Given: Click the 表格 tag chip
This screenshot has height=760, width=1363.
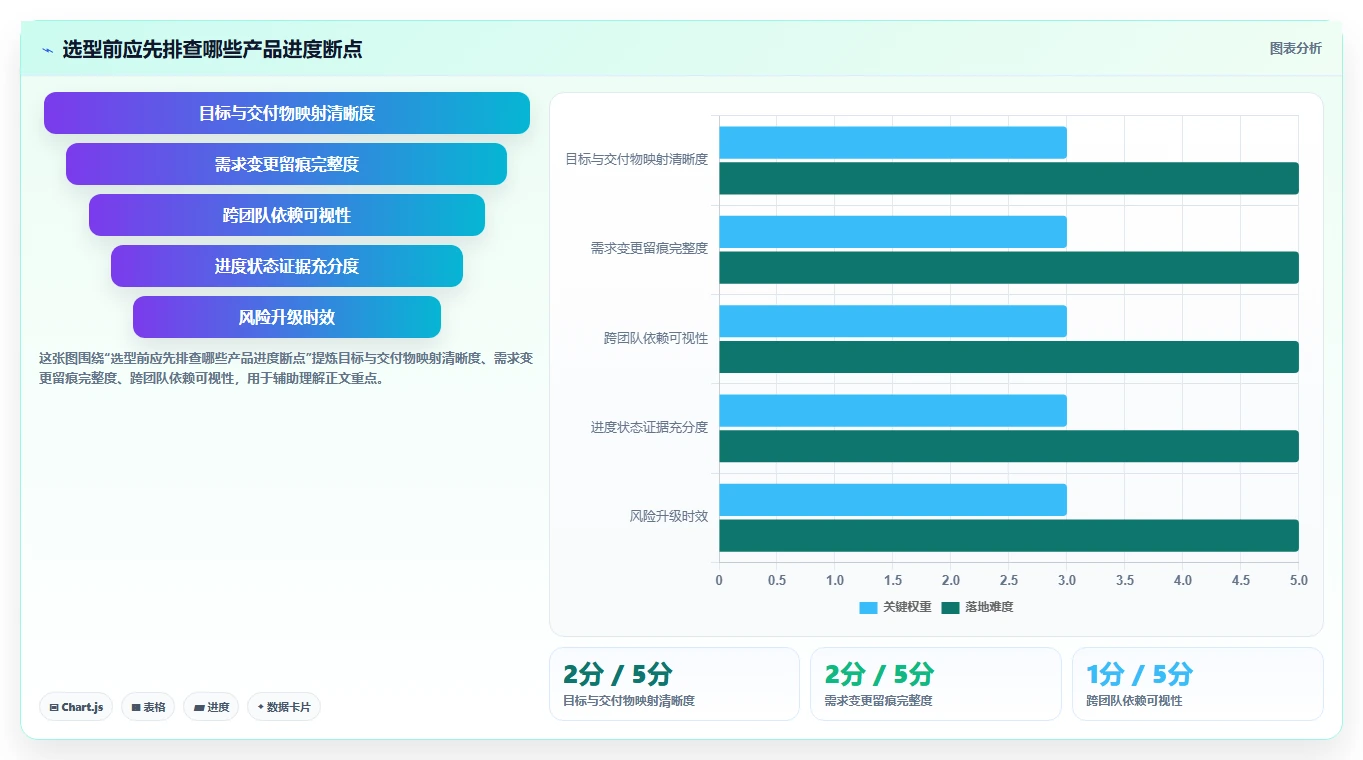Looking at the screenshot, I should click(148, 707).
